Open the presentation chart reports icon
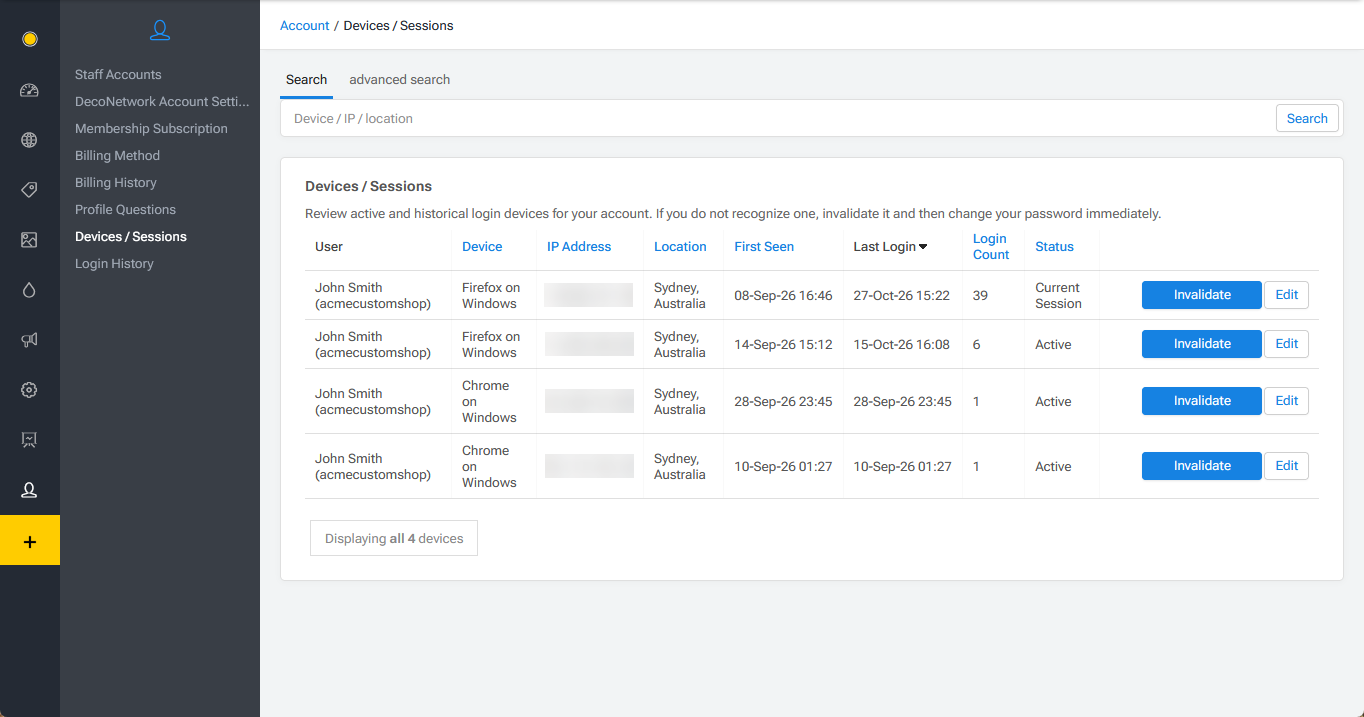Viewport: 1364px width, 717px height. [x=29, y=440]
